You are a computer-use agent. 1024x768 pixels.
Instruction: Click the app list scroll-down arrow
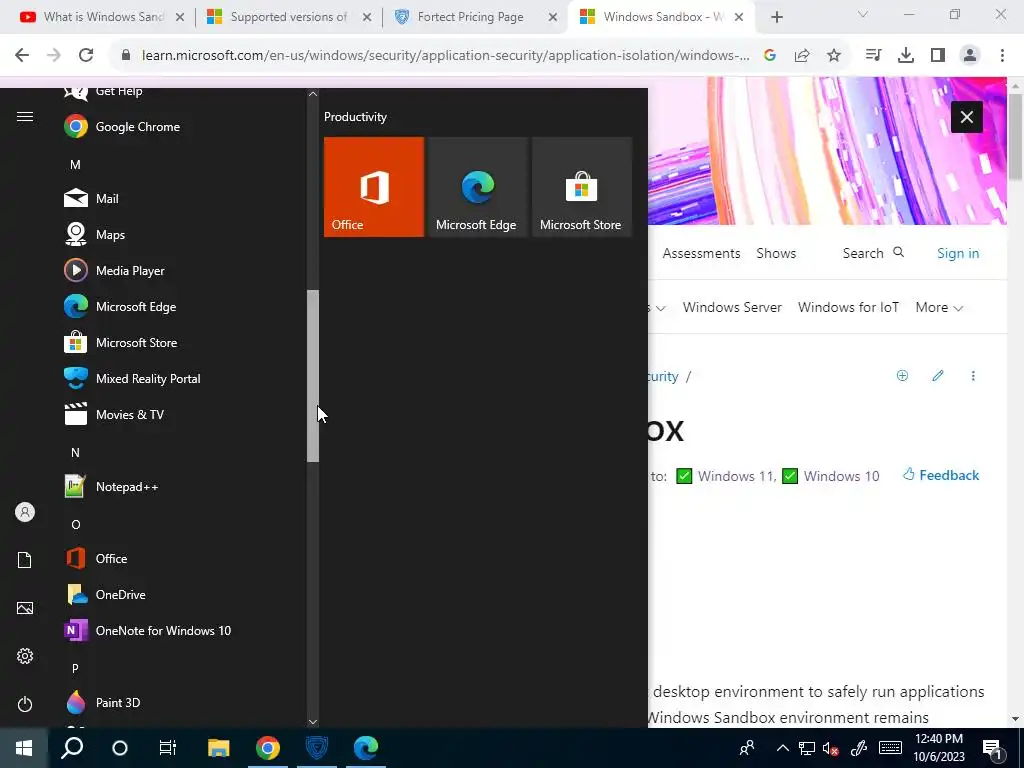[x=313, y=722]
